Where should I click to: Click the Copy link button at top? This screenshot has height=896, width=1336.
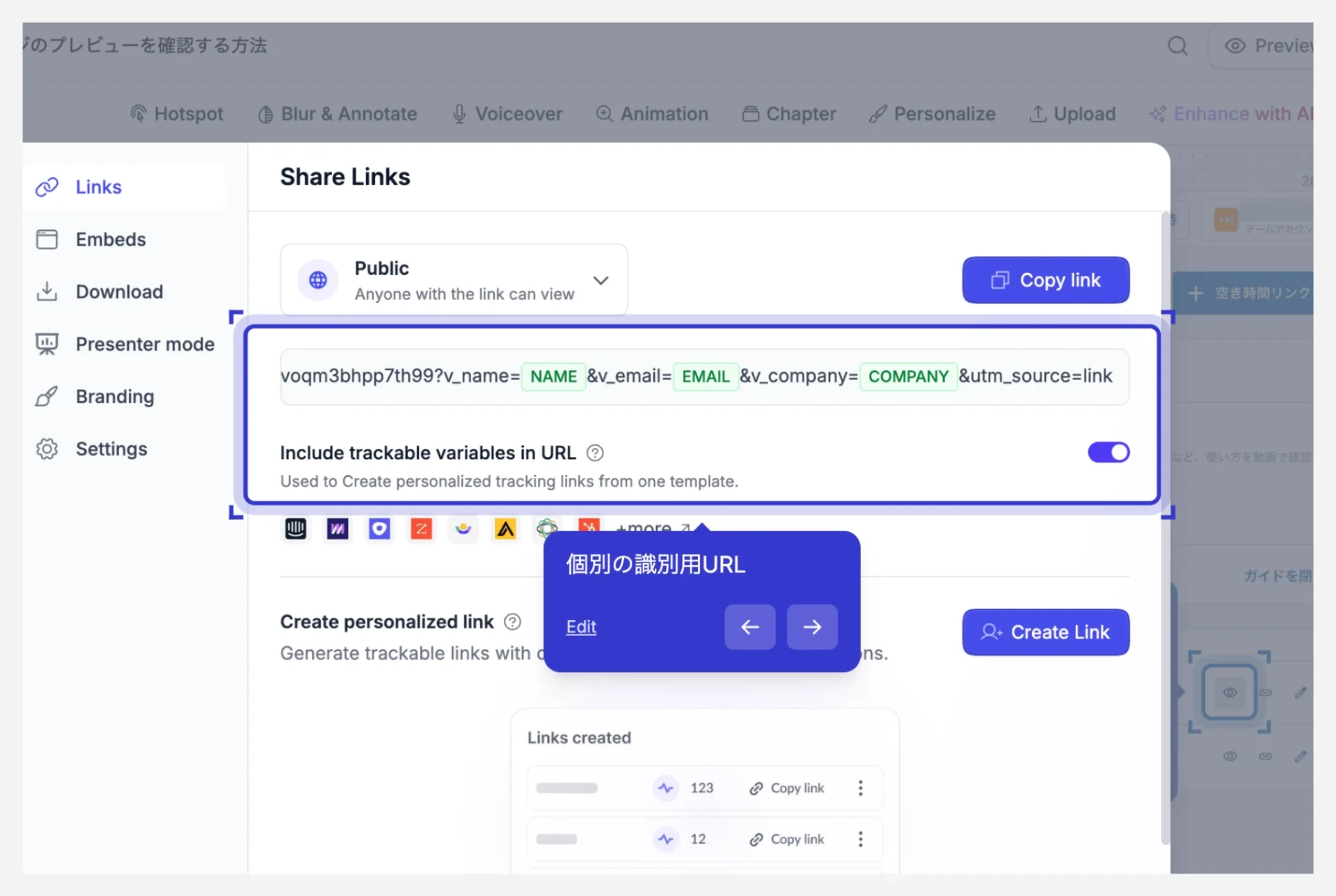(x=1046, y=280)
